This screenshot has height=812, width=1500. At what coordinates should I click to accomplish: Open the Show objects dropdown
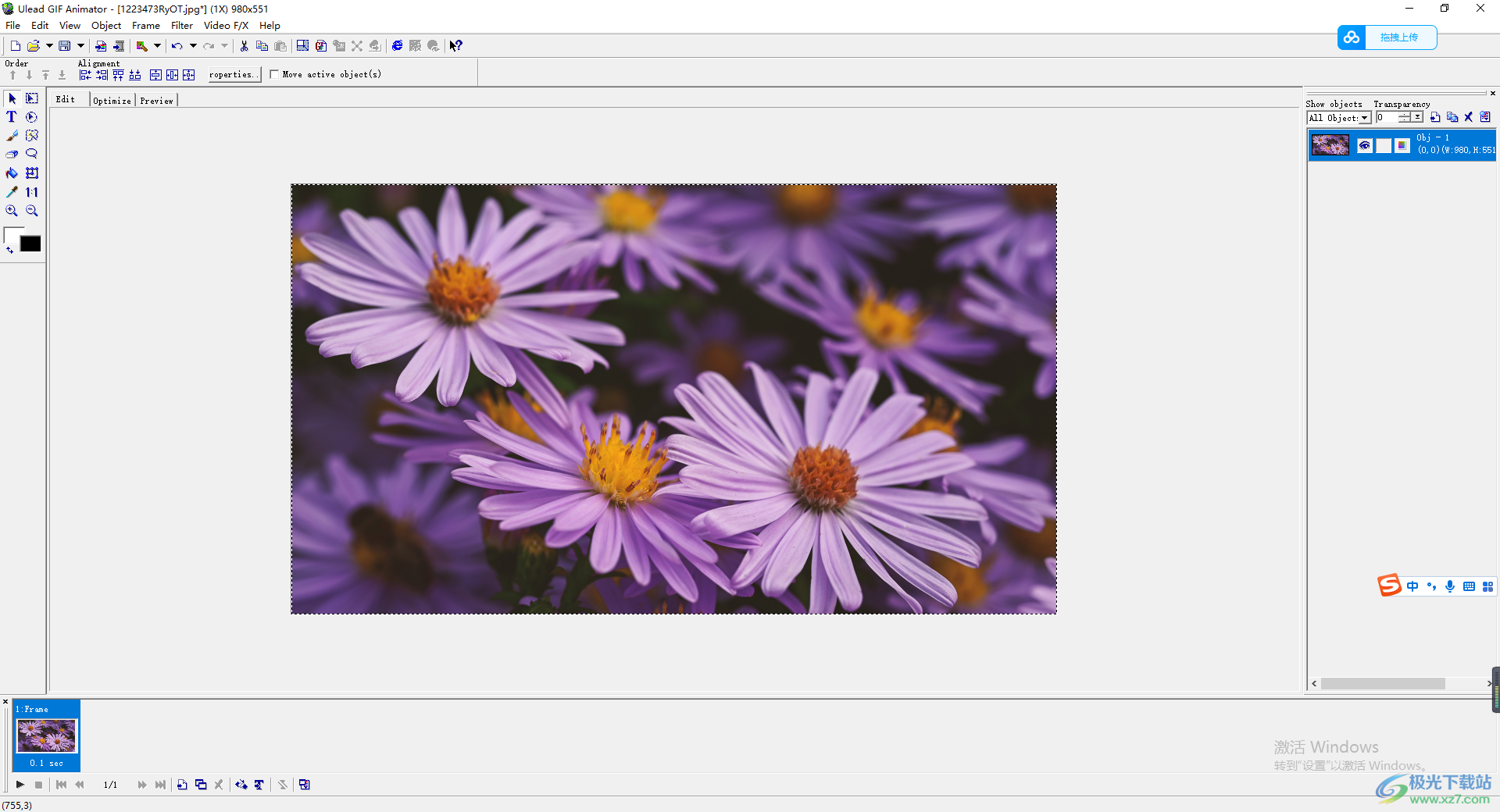1364,118
